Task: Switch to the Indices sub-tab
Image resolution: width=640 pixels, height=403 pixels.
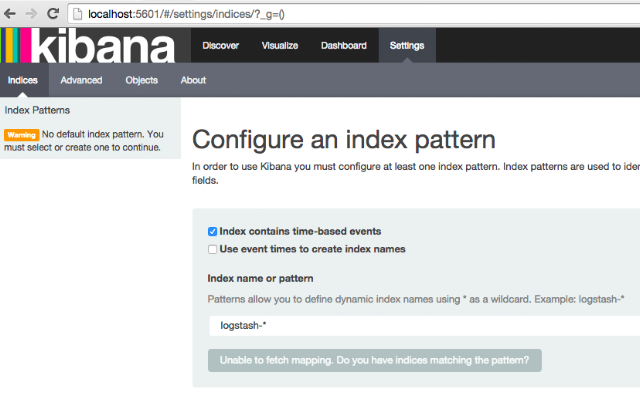Action: coord(23,80)
